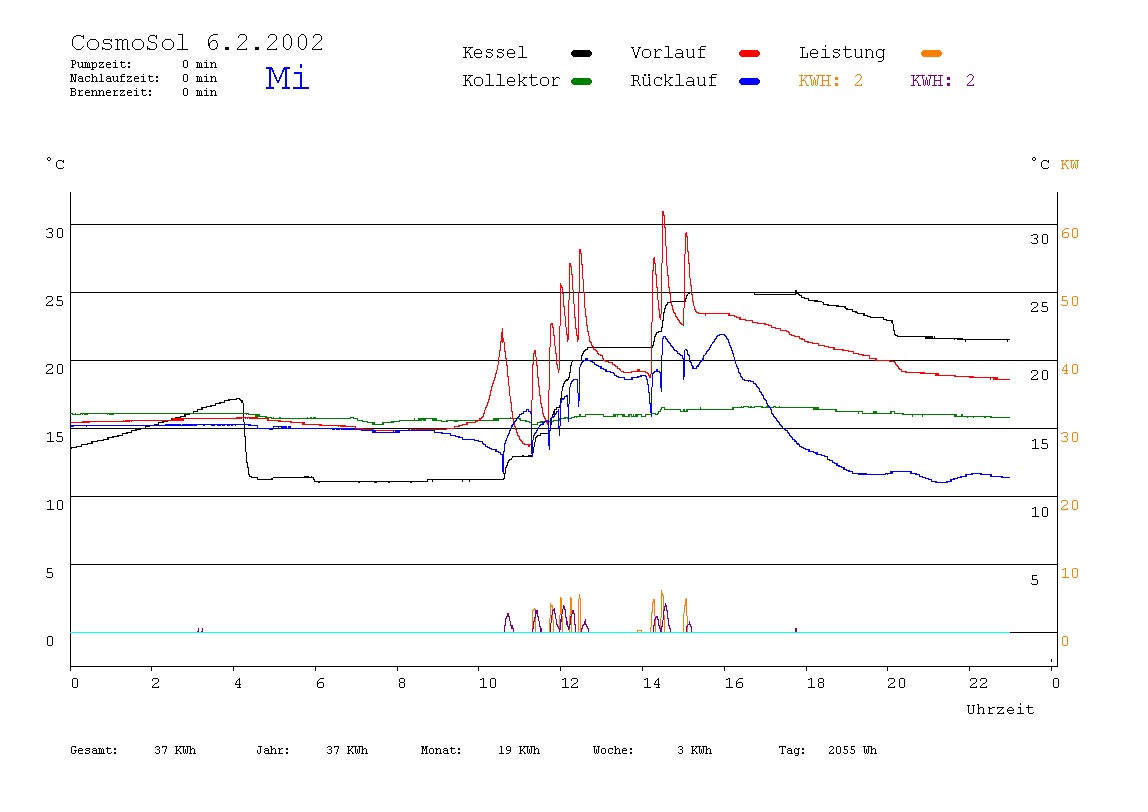The width and height of the screenshot is (1148, 812).
Task: Click the '37 KWh' value after Gesamt
Action: (x=175, y=750)
